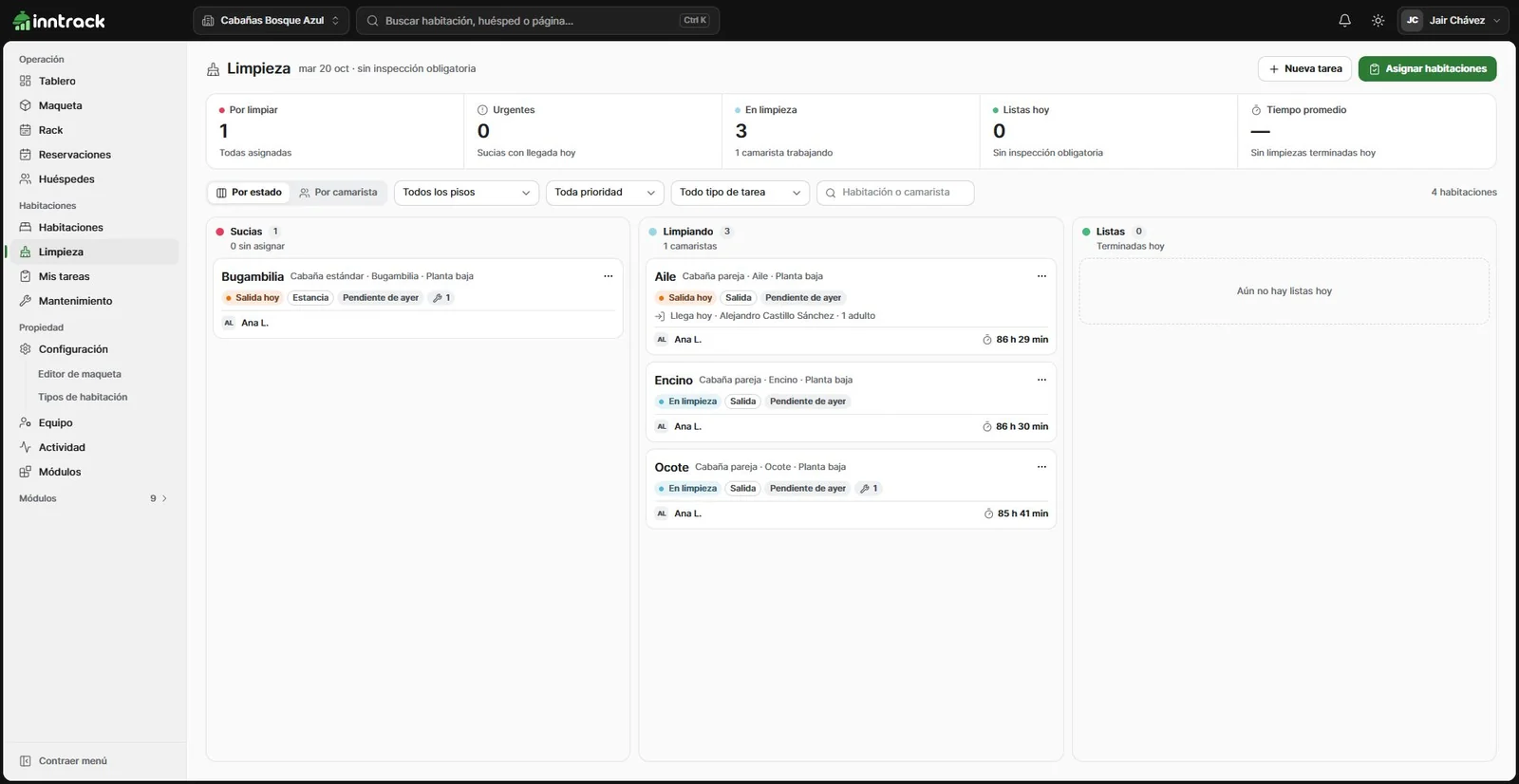Click the Mis tareas clipboard icon
The width and height of the screenshot is (1519, 784).
[26, 276]
